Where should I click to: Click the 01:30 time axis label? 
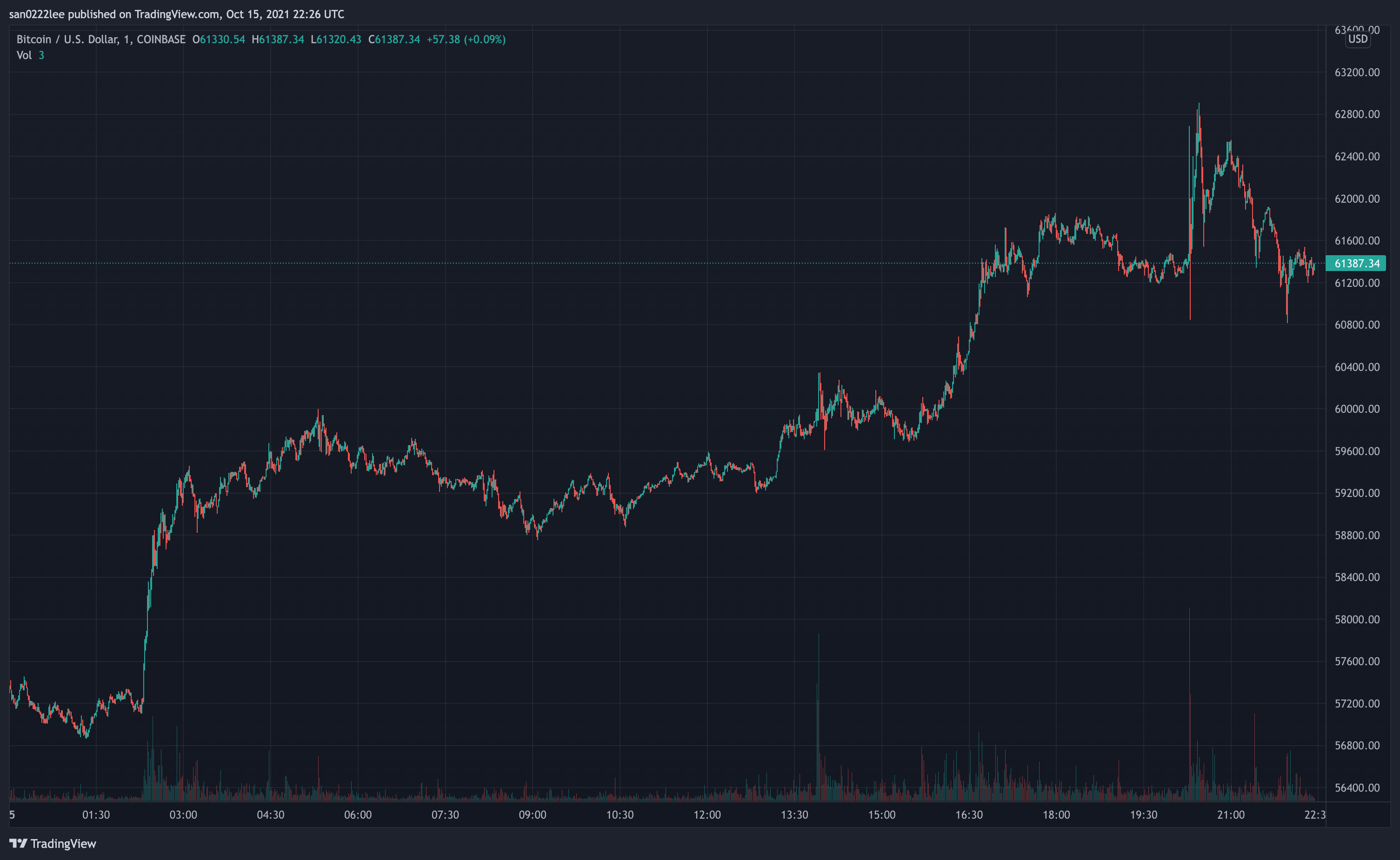[x=96, y=815]
